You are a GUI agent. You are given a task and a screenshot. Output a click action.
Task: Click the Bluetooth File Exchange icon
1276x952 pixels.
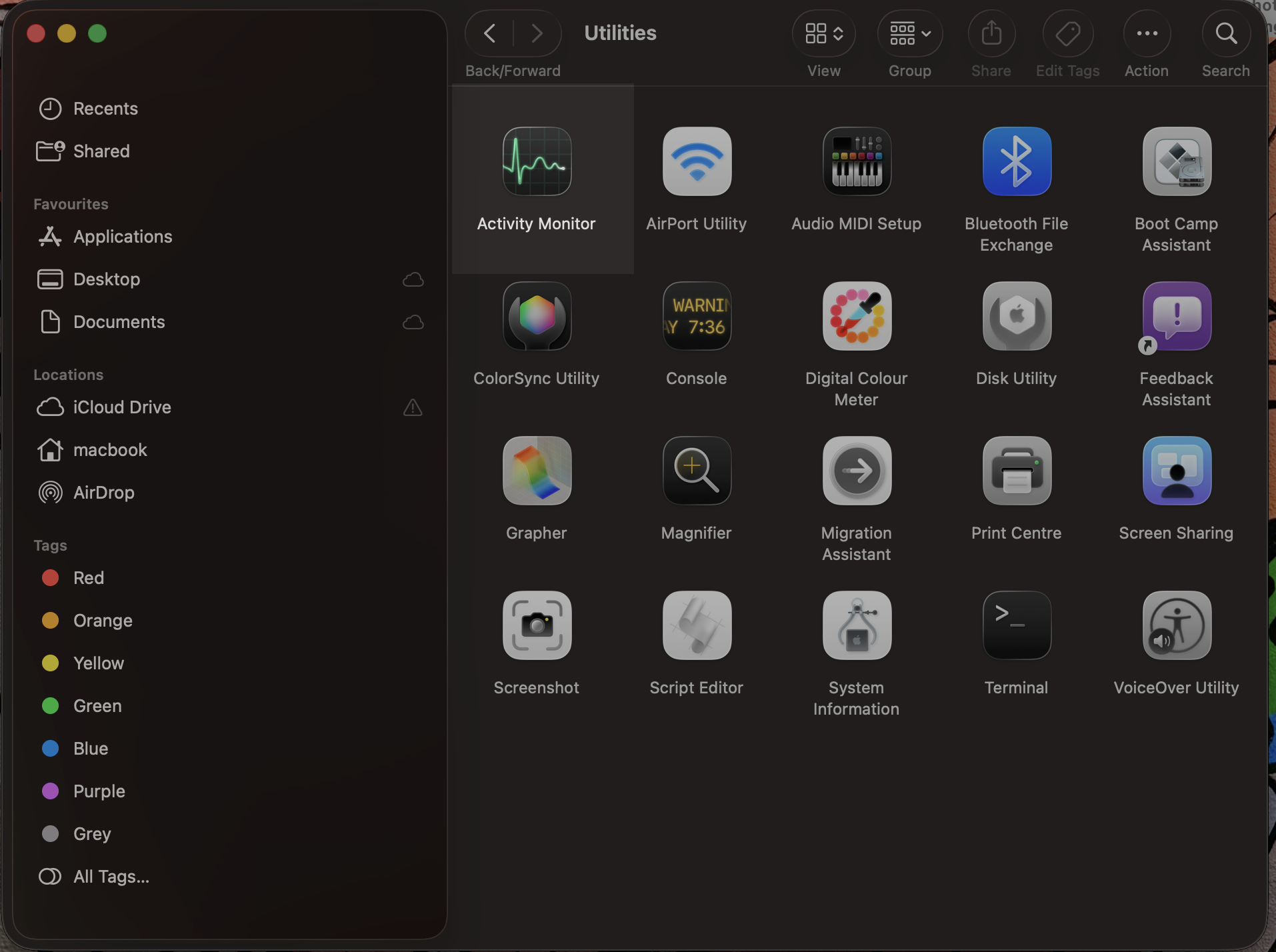point(1017,162)
